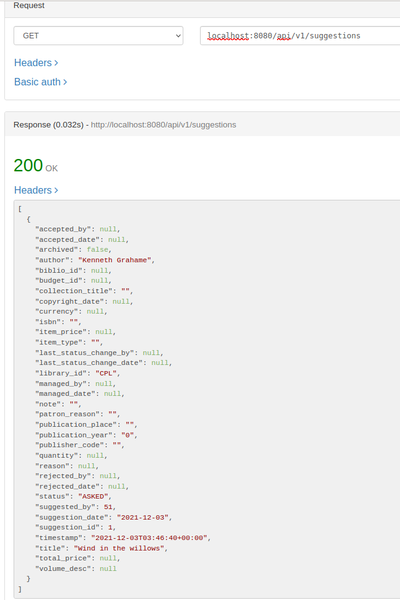
Task: Click the Request panel heading
Action: click(x=29, y=5)
